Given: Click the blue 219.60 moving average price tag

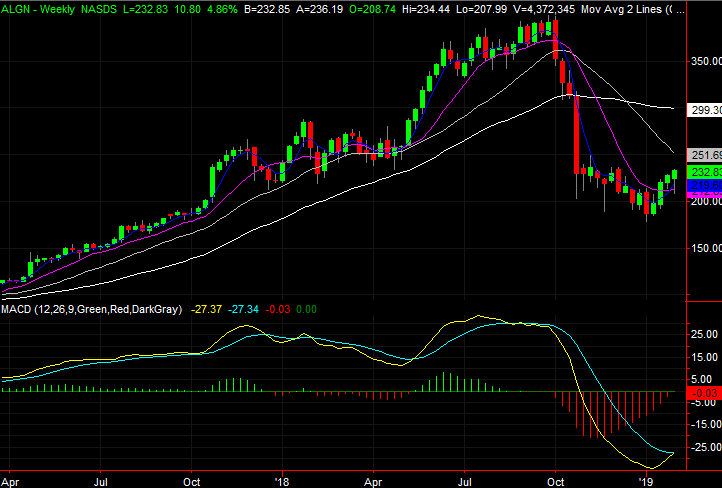Looking at the screenshot, I should pyautogui.click(x=705, y=185).
